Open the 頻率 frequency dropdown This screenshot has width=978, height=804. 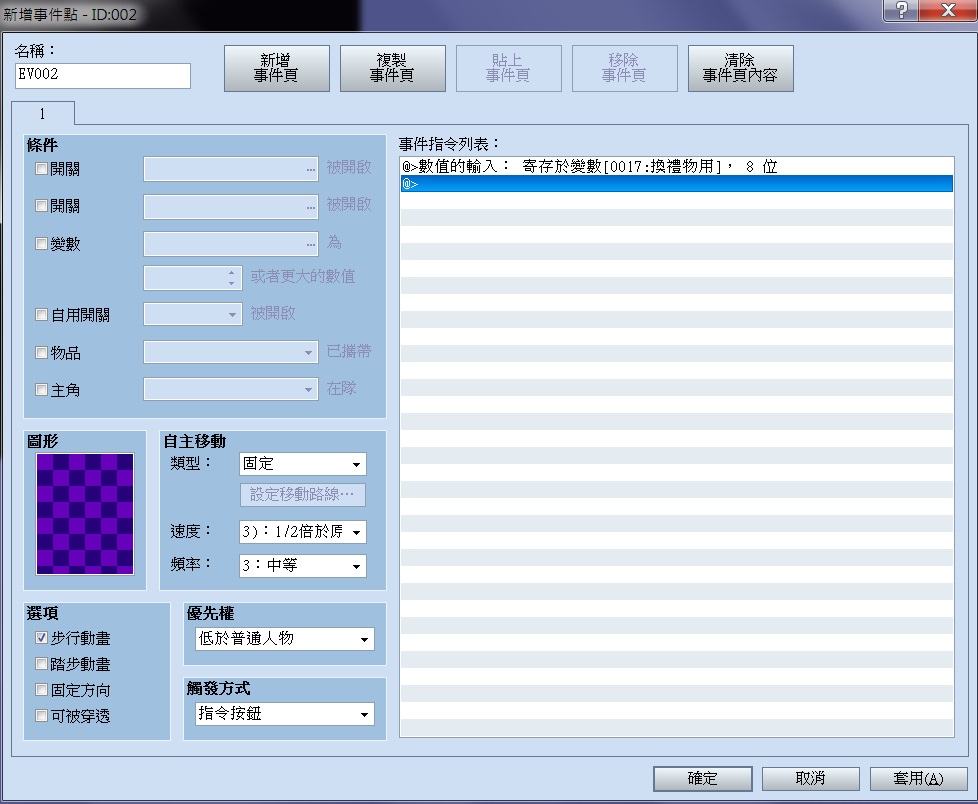point(303,566)
